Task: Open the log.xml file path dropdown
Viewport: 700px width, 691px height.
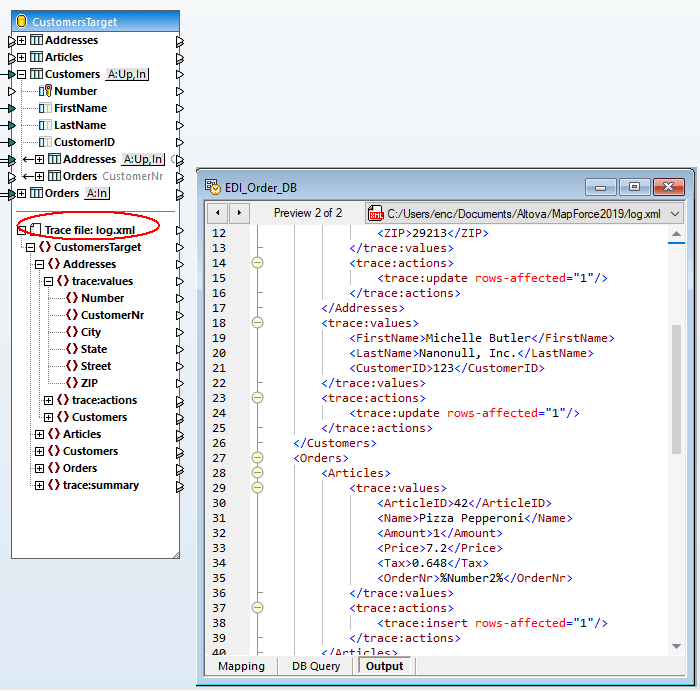Action: [675, 213]
